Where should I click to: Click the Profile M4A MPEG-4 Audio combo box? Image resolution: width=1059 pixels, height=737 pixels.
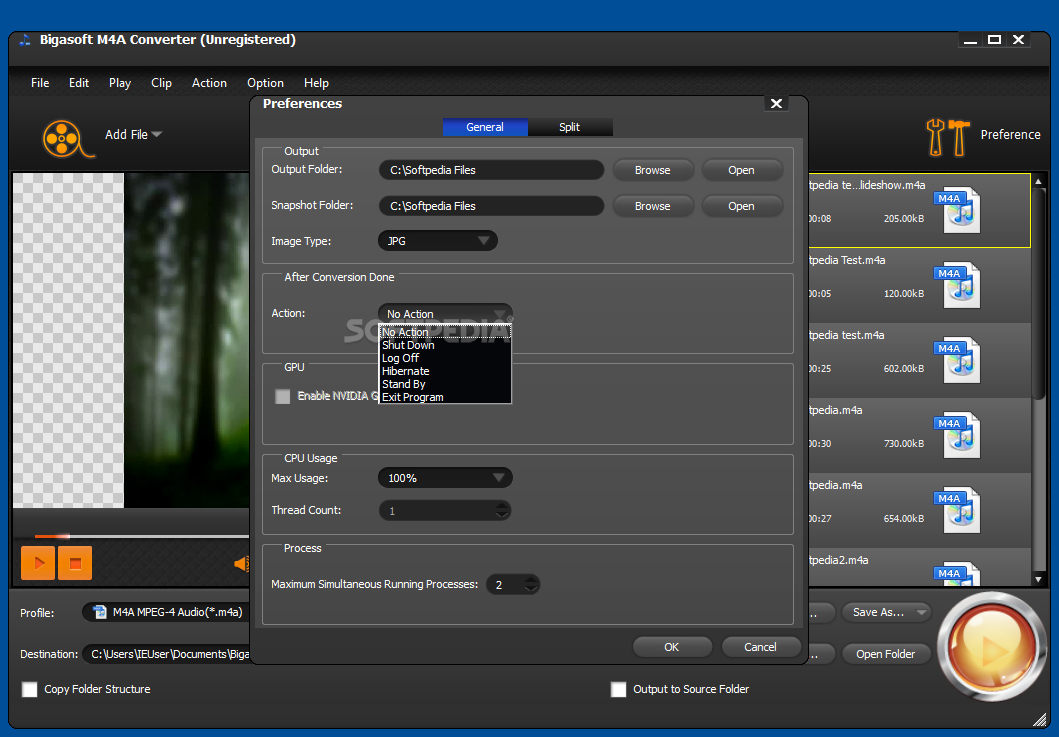pos(165,612)
